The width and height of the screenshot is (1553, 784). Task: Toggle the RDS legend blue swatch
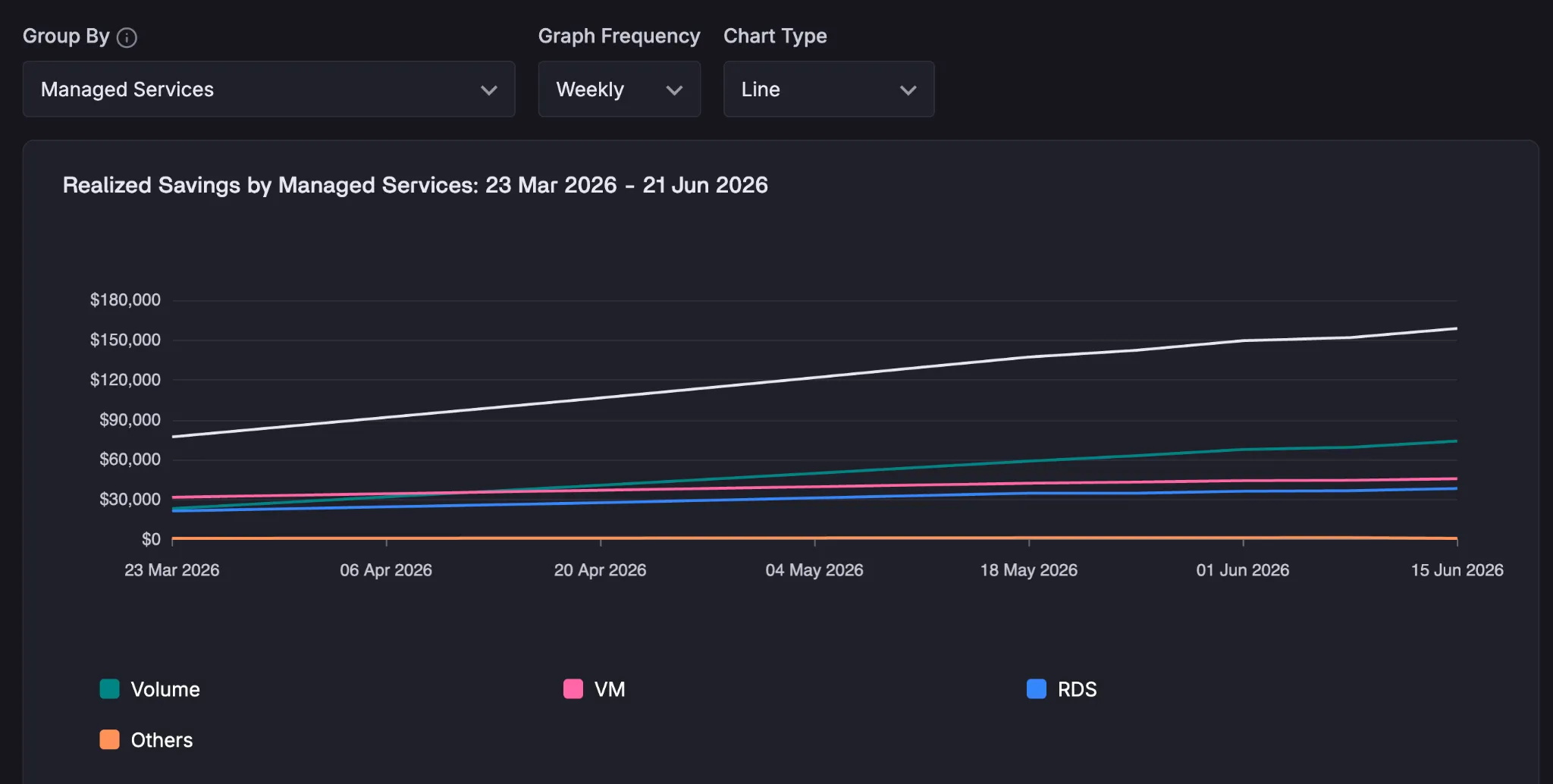coord(1037,688)
